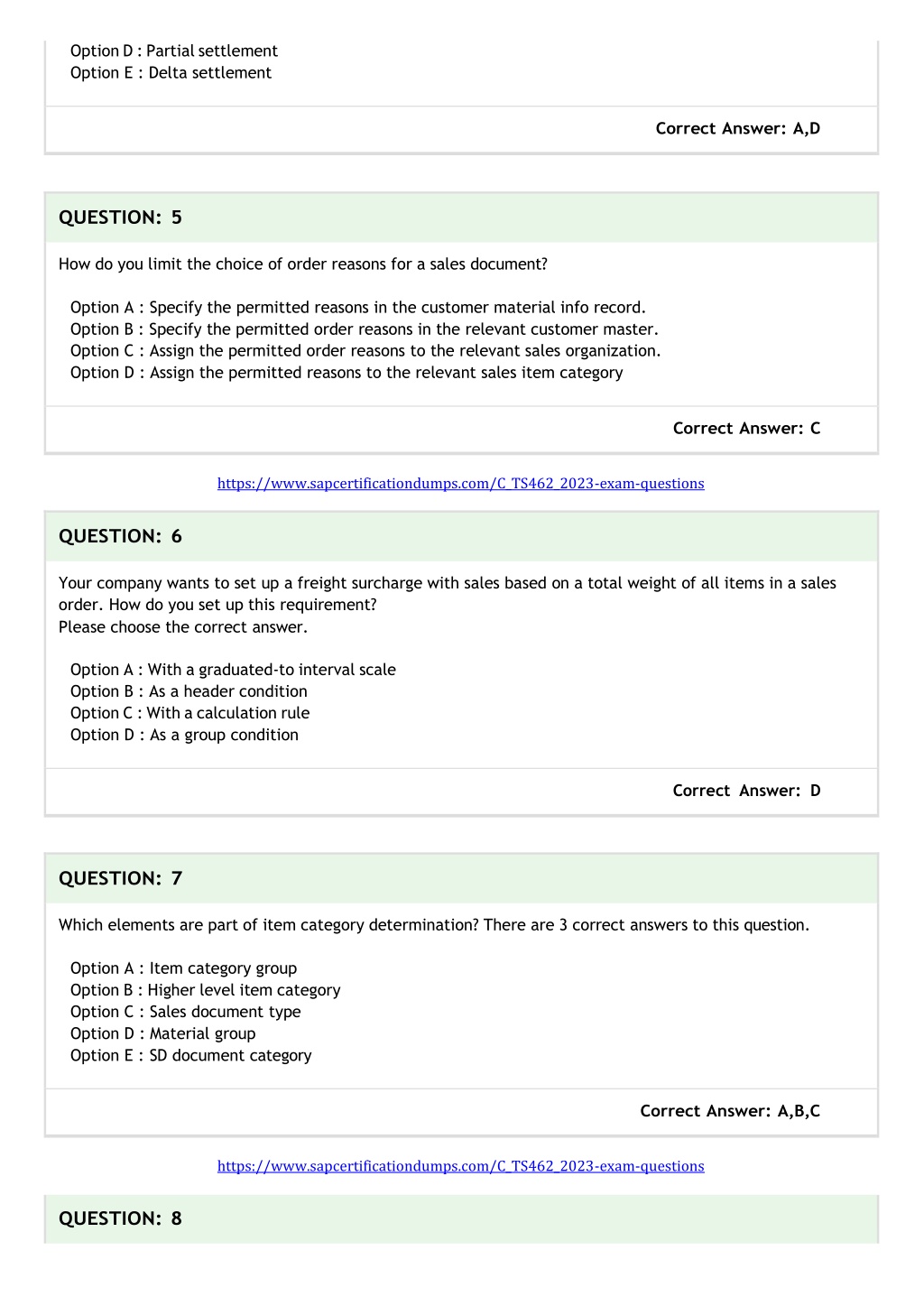This screenshot has height=1306, width=924.
Task: Select Option C: With a calculation rule
Action: pyautogui.click(x=189, y=713)
